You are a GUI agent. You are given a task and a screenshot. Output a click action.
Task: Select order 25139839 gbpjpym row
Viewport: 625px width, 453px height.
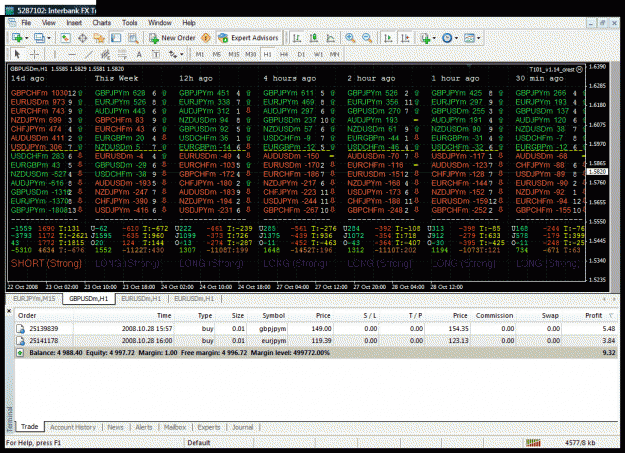(x=316, y=329)
